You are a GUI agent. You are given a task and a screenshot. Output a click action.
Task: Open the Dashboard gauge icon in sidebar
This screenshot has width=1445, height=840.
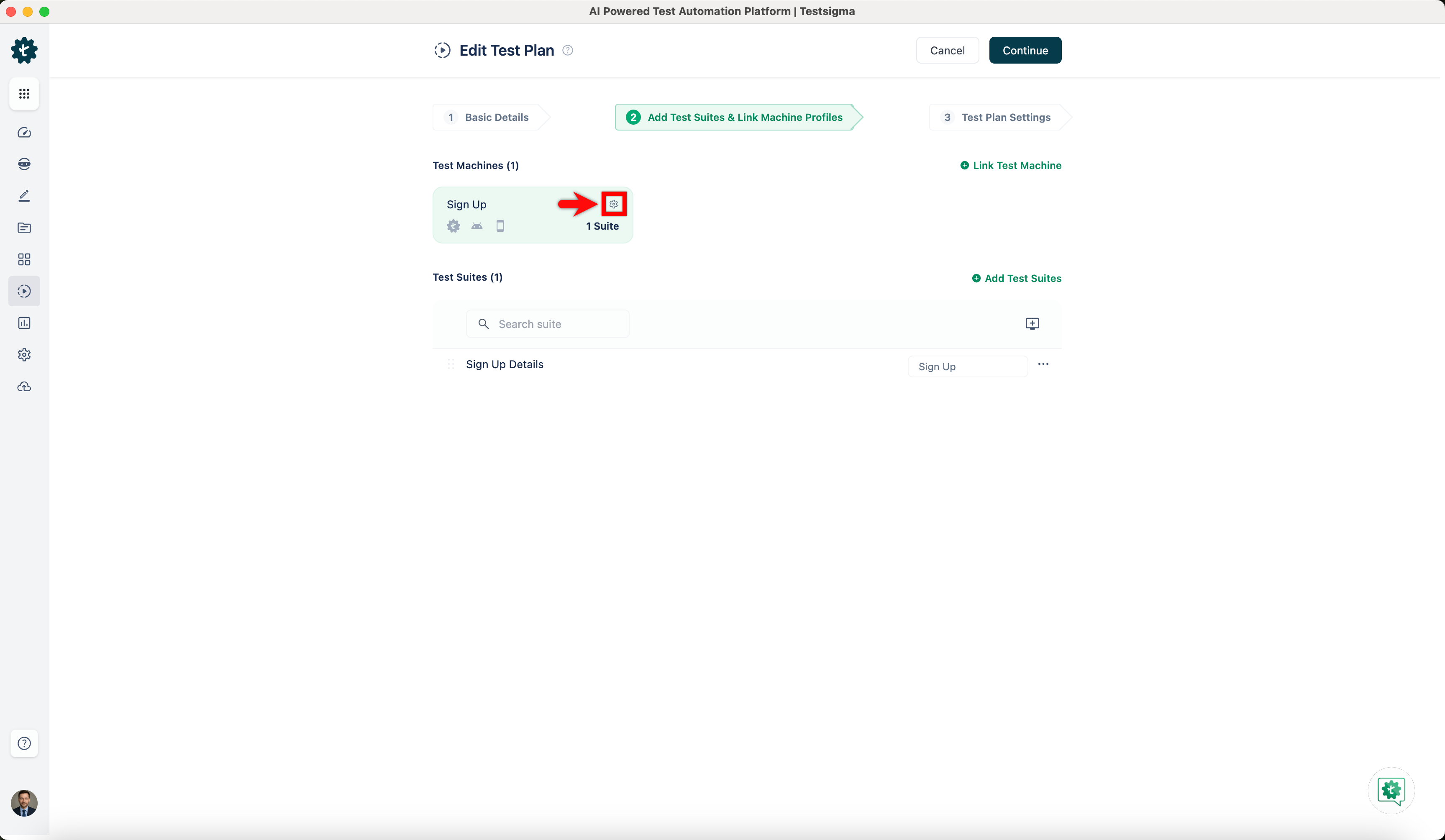click(x=24, y=133)
